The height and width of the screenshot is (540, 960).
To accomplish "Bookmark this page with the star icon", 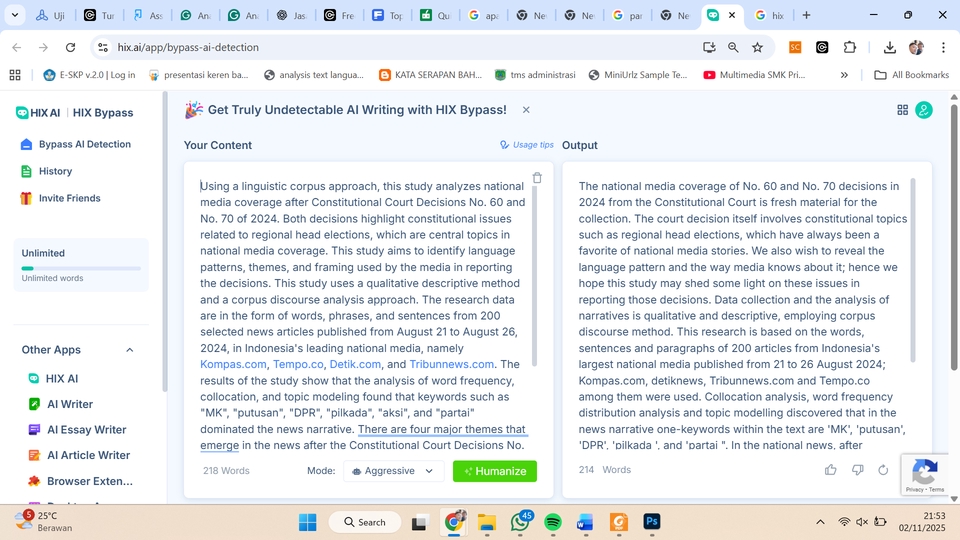I will pos(758,47).
